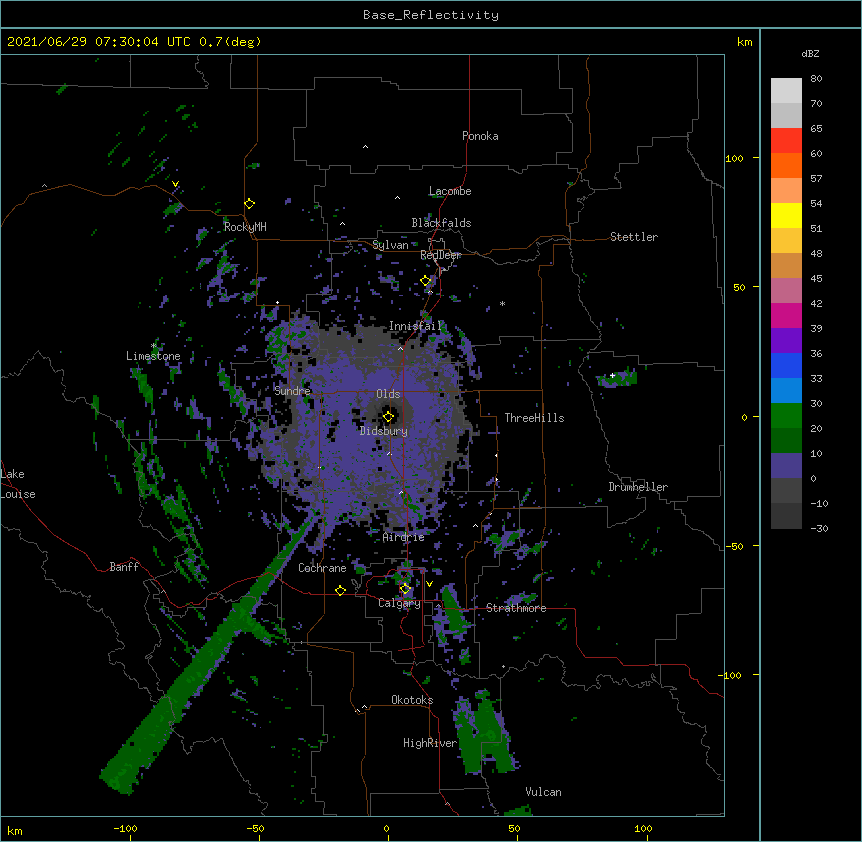
Task: Click the Limestone label
Action: (153, 356)
